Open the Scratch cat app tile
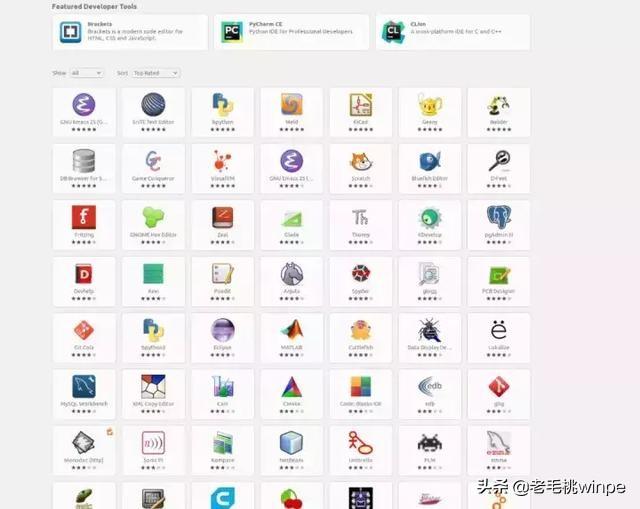The image size is (640, 509). click(361, 168)
